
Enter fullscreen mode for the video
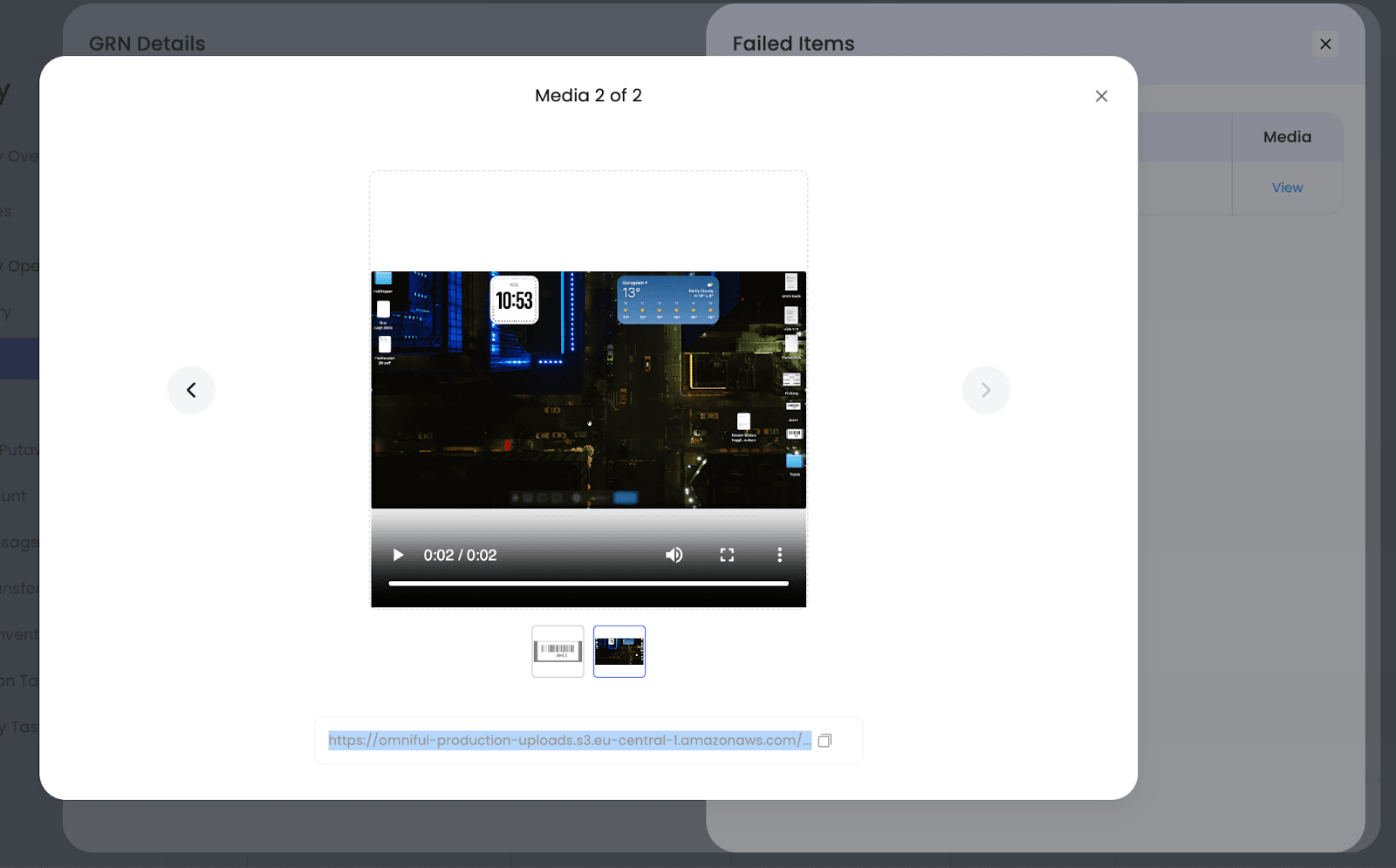click(x=727, y=555)
